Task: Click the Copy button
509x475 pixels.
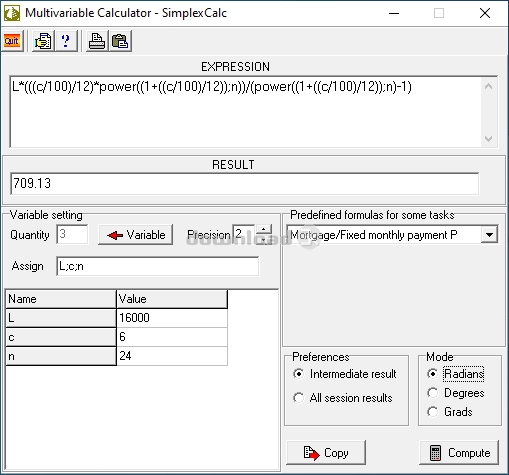Action: [x=326, y=453]
